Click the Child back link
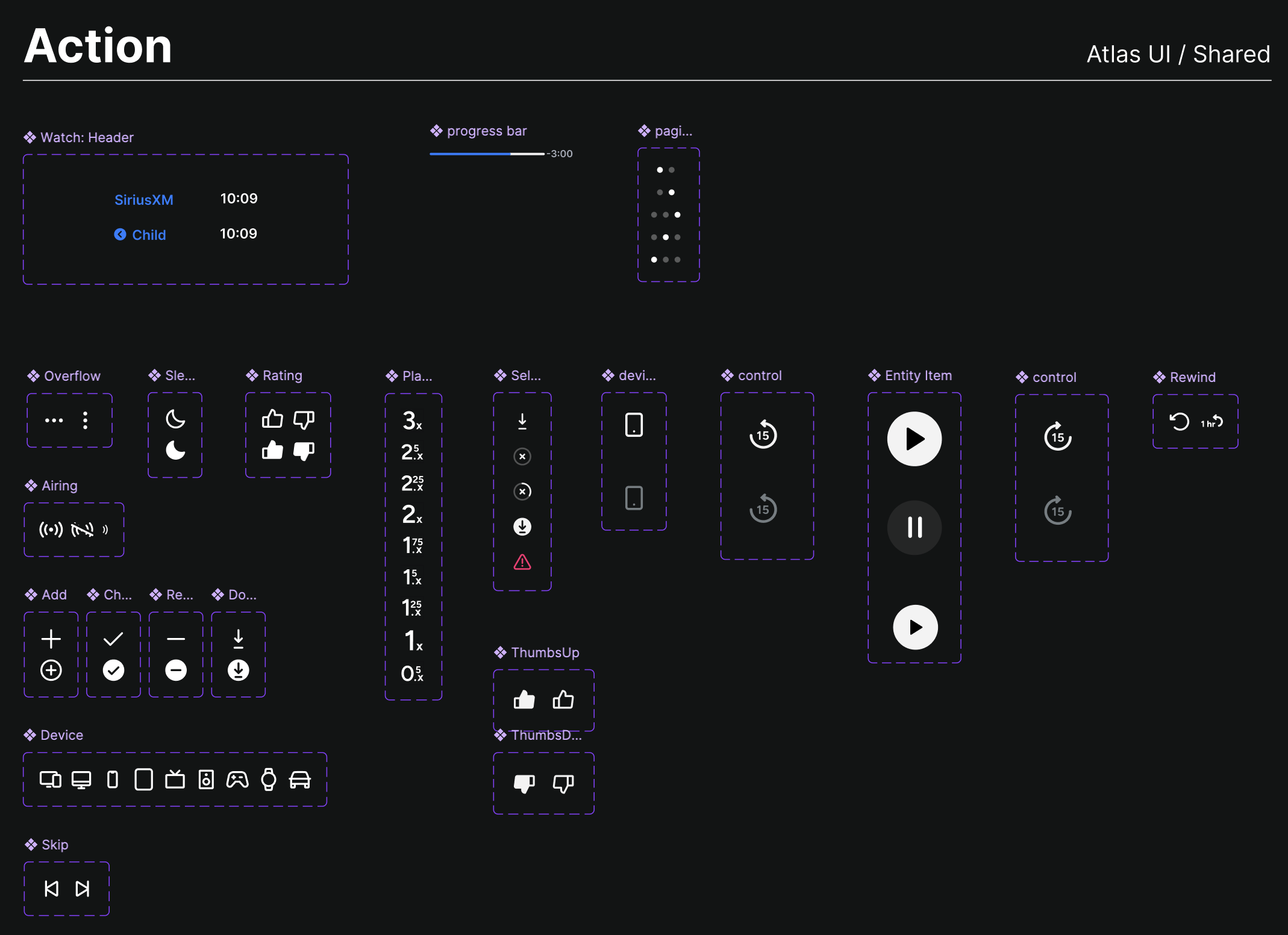Screen dimensions: 1288x935 [x=140, y=235]
